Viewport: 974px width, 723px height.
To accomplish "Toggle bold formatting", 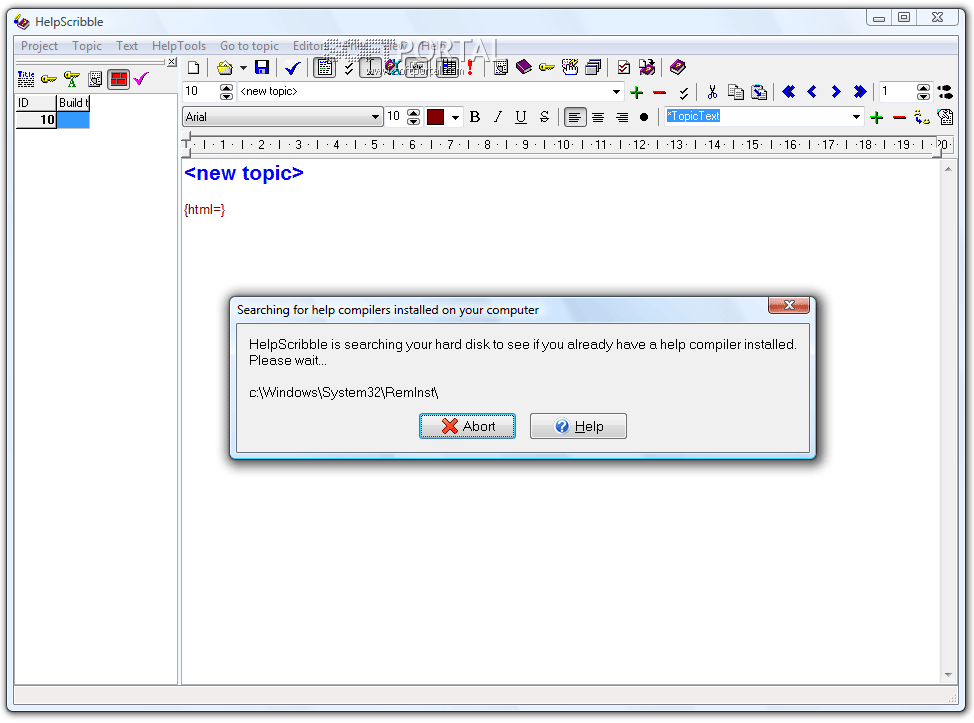I will 475,117.
